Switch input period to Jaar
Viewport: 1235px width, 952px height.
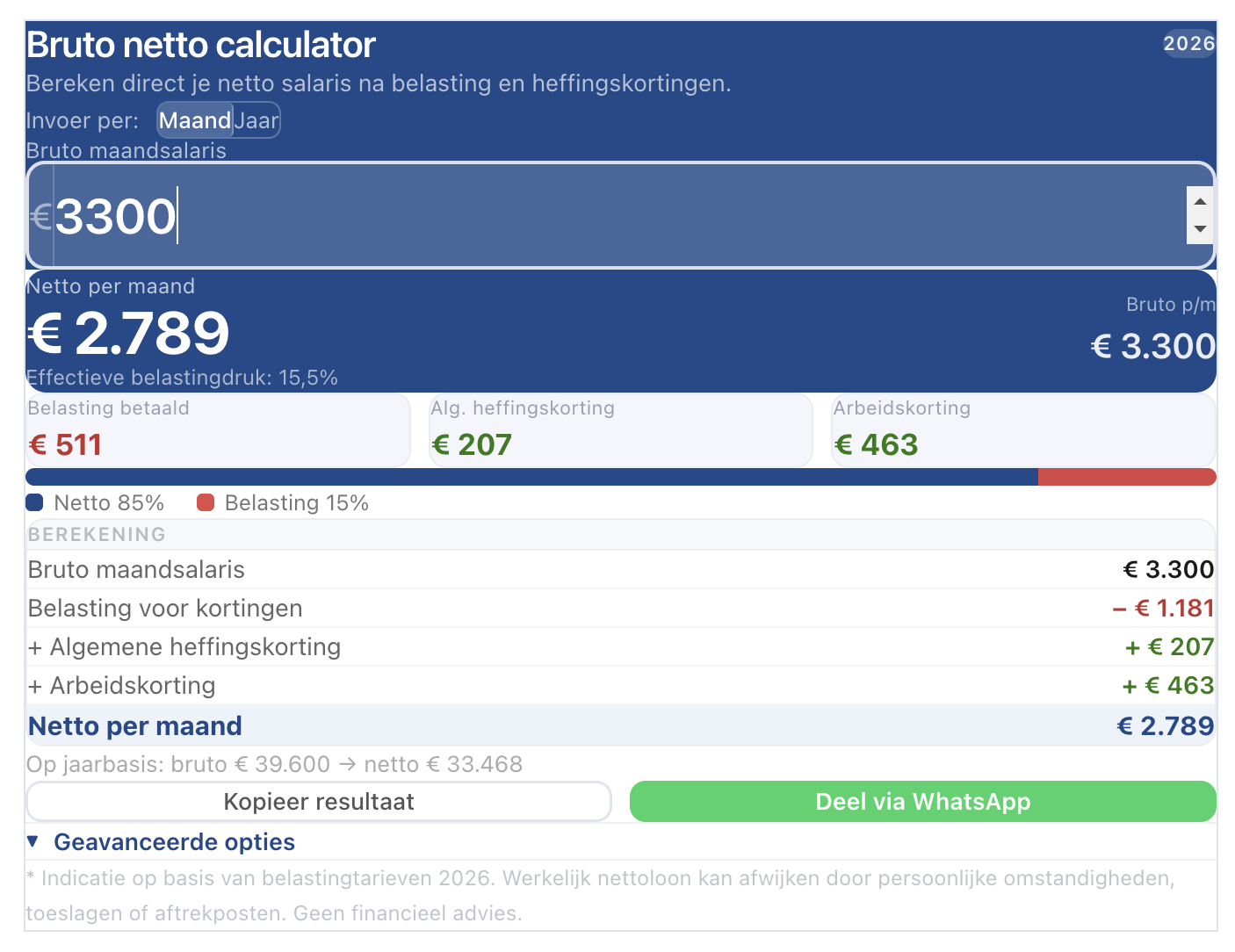[256, 121]
